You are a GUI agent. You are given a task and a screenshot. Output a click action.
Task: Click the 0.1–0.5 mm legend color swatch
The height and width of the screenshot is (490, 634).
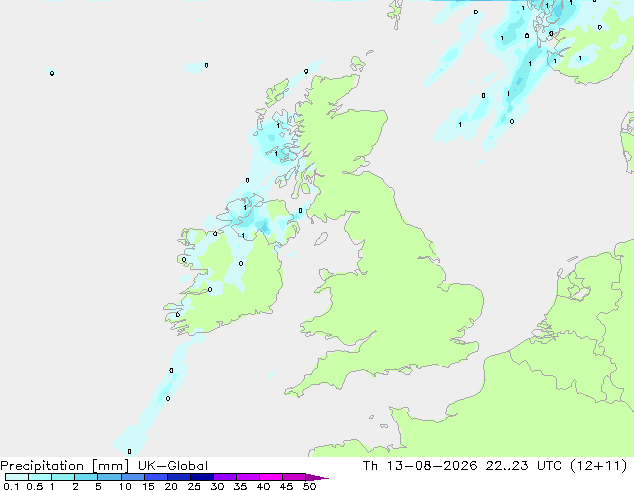point(17,477)
